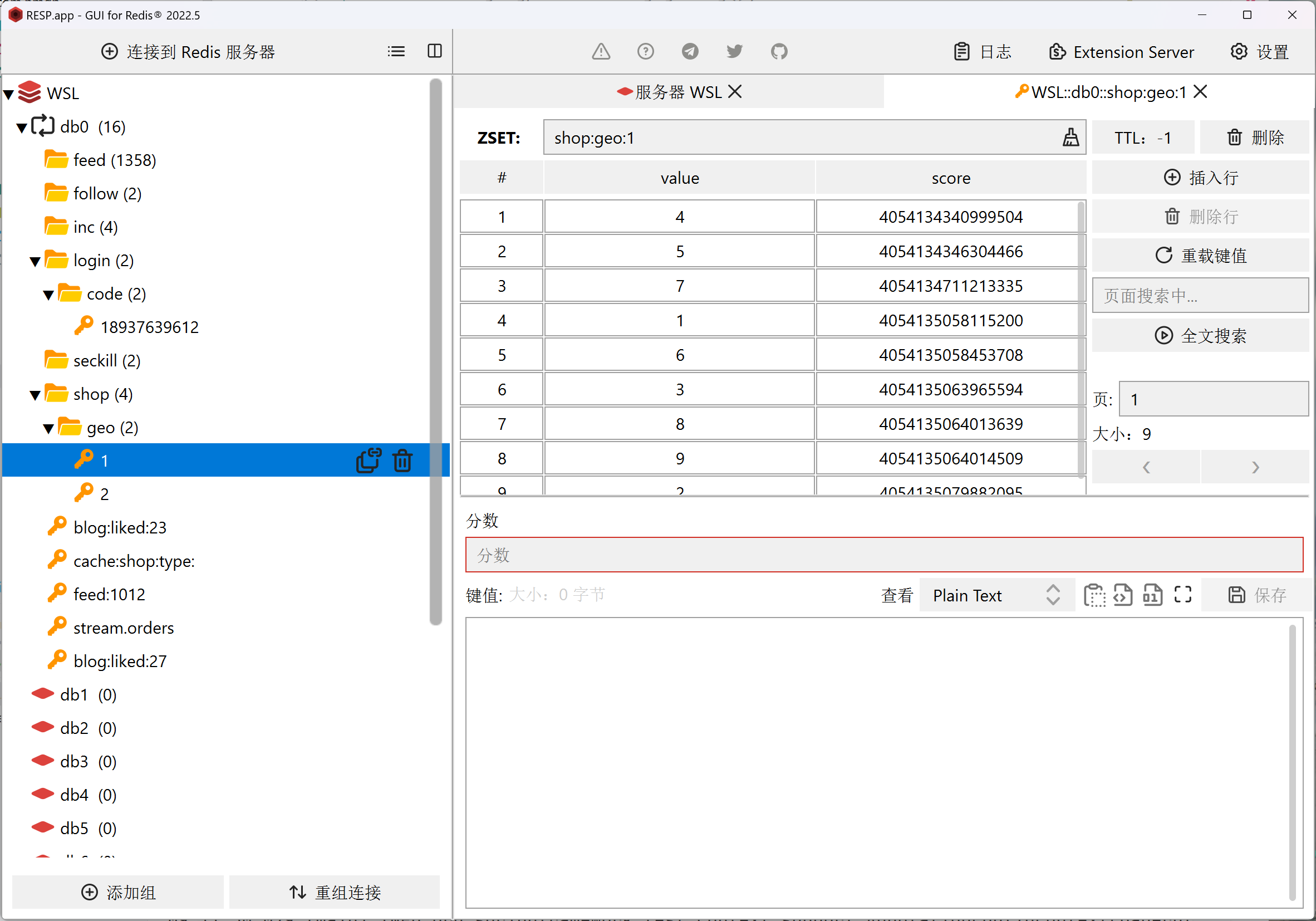Toggle the list view menu icon
Viewport: 1316px width, 921px height.
[396, 52]
